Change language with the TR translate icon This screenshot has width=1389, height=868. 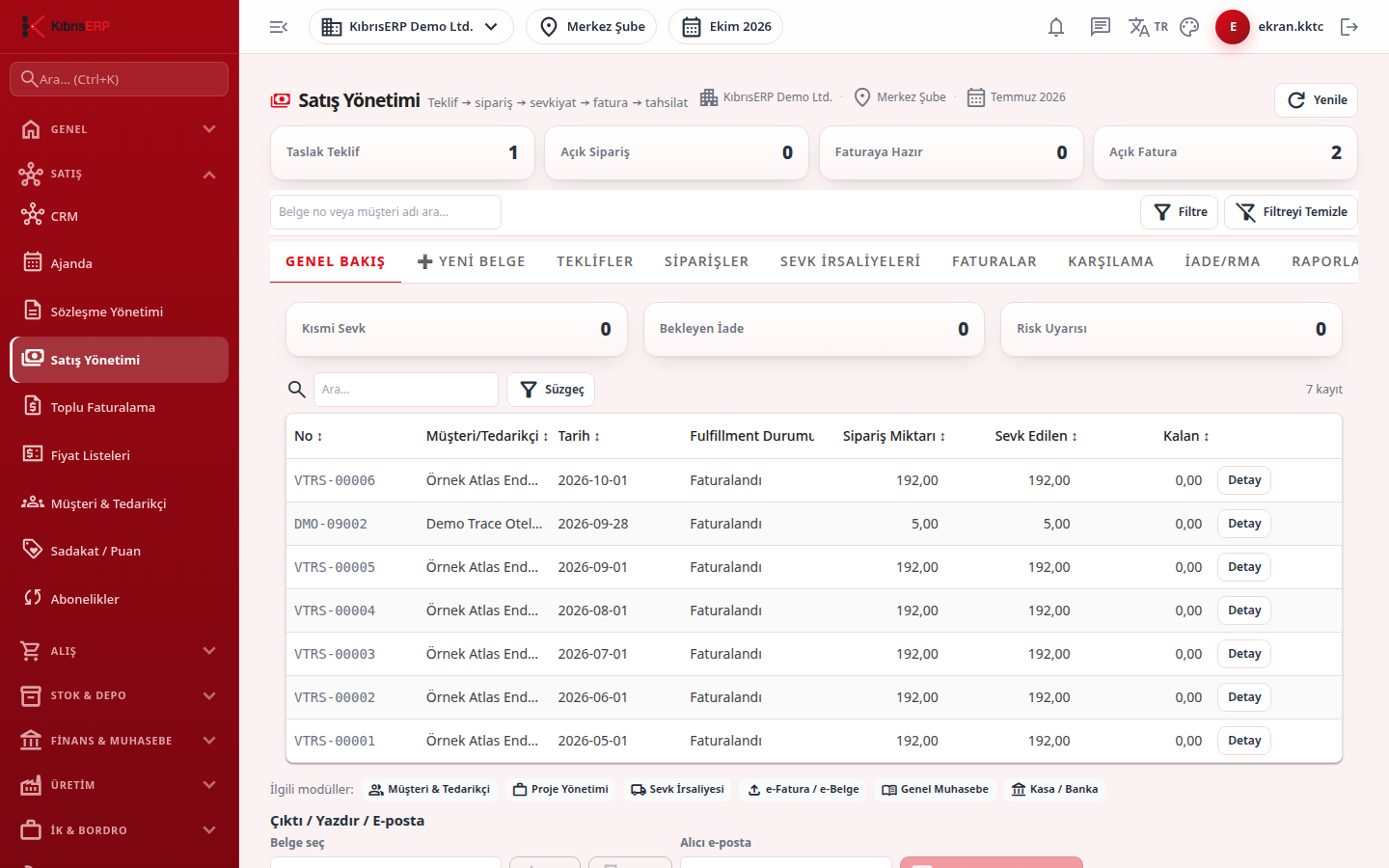1148,27
